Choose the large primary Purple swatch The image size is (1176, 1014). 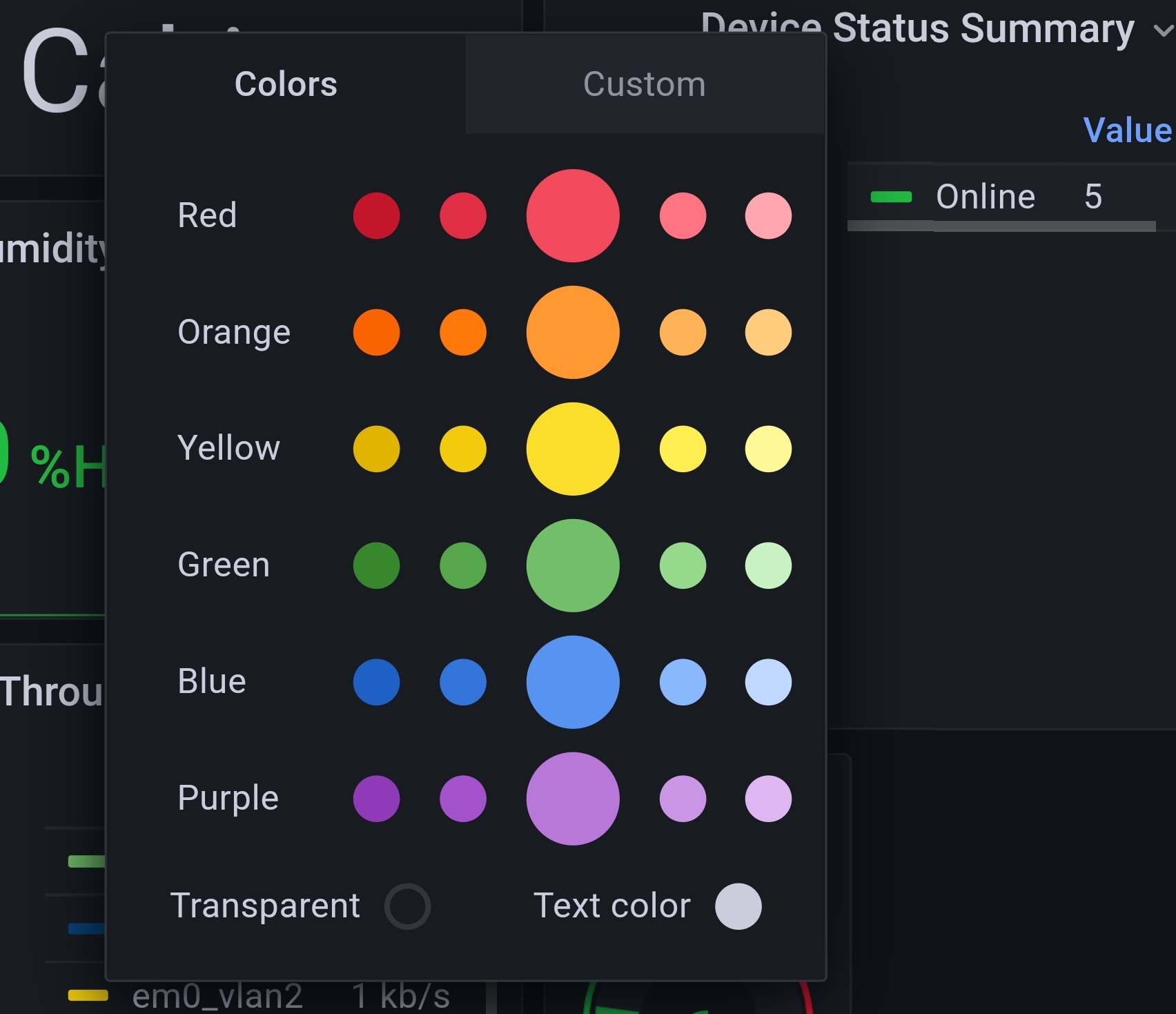tap(572, 799)
